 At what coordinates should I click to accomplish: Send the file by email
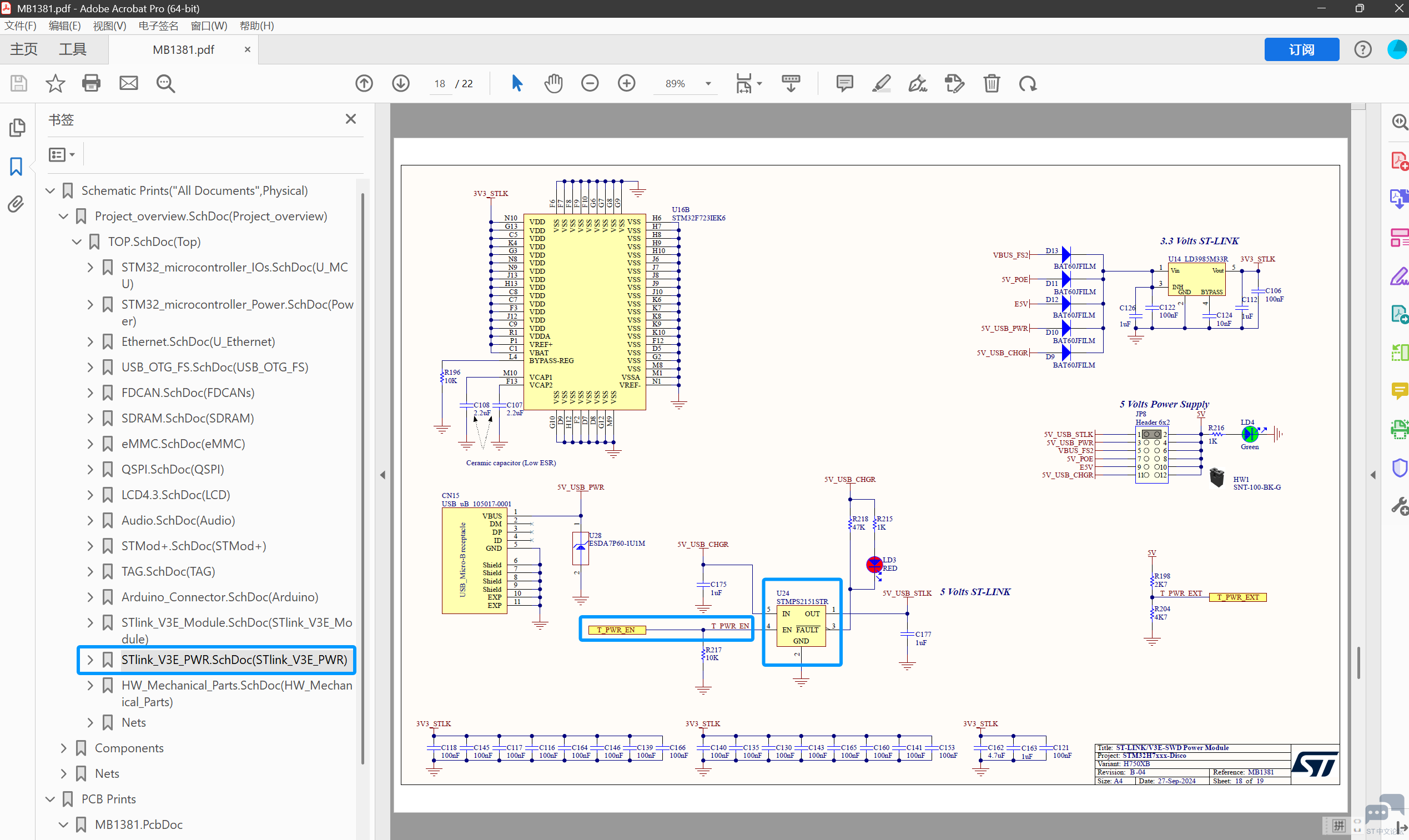tap(128, 84)
